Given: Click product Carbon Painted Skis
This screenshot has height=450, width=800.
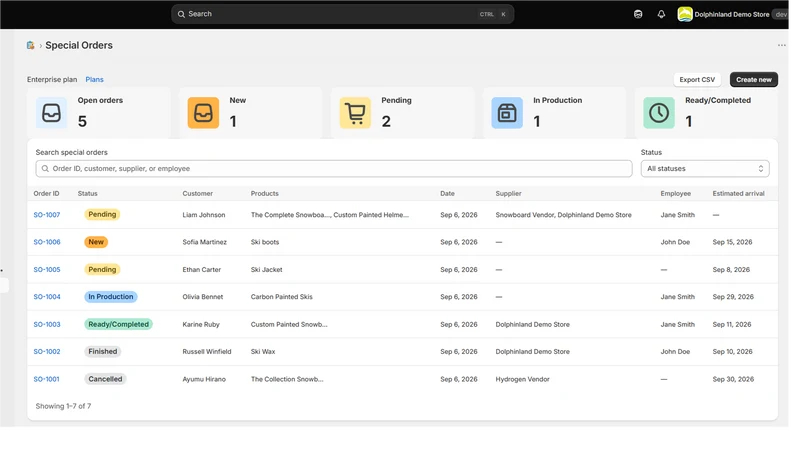Looking at the screenshot, I should pos(282,296).
